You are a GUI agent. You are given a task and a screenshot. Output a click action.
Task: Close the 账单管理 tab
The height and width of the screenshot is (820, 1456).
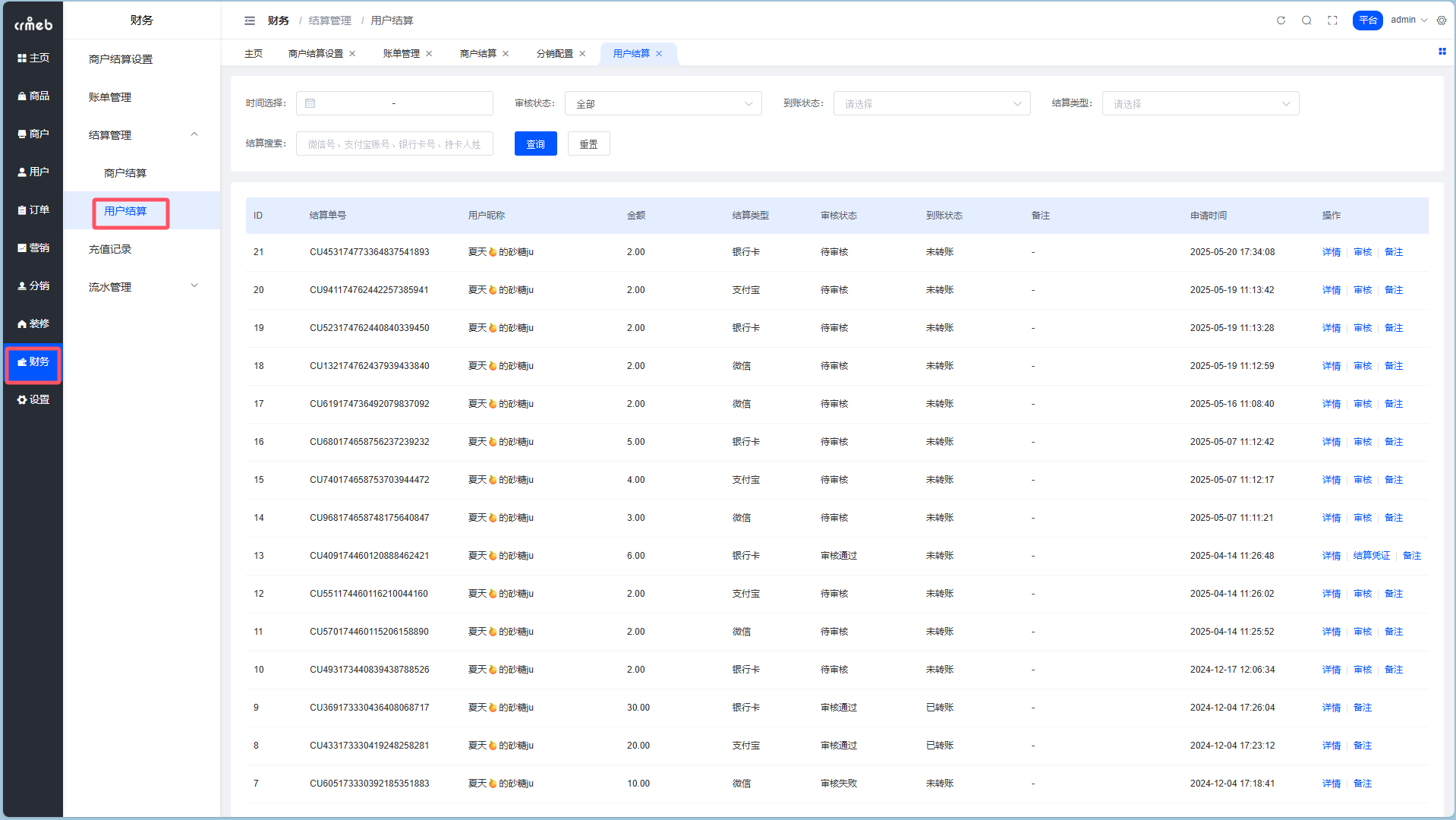tap(429, 54)
